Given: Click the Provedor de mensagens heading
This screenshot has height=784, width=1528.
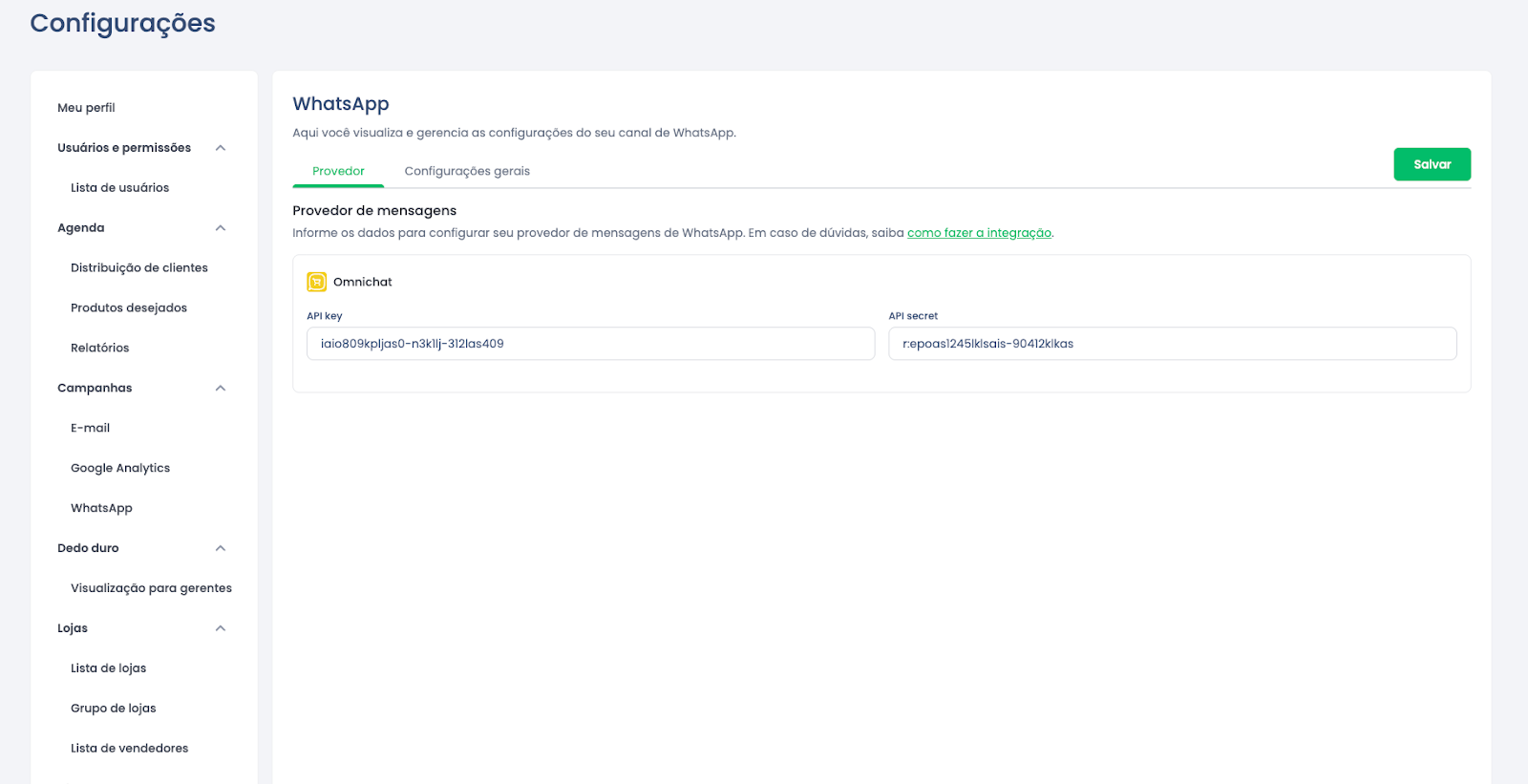Looking at the screenshot, I should [x=374, y=211].
